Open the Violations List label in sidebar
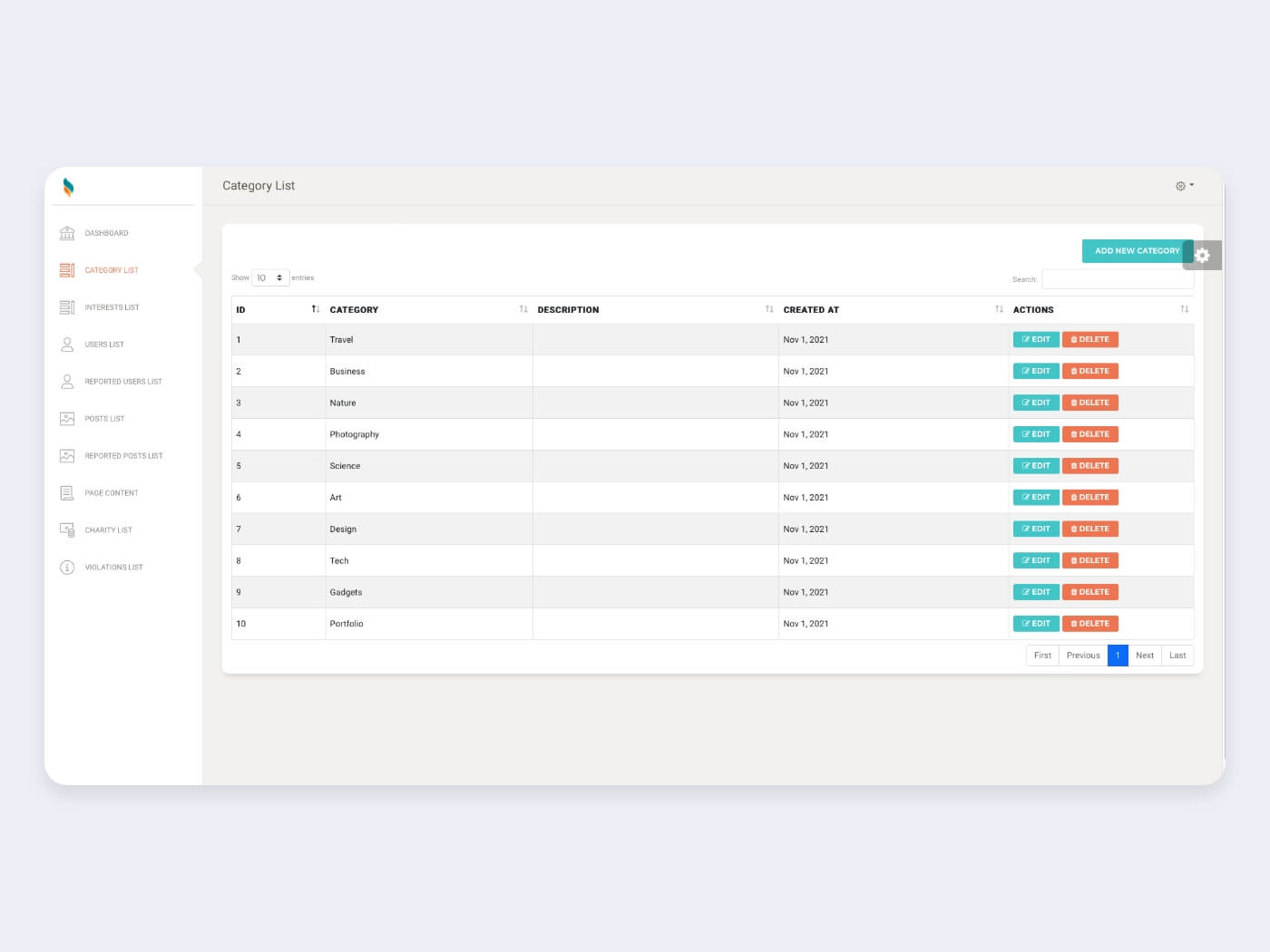The height and width of the screenshot is (952, 1270). tap(113, 568)
